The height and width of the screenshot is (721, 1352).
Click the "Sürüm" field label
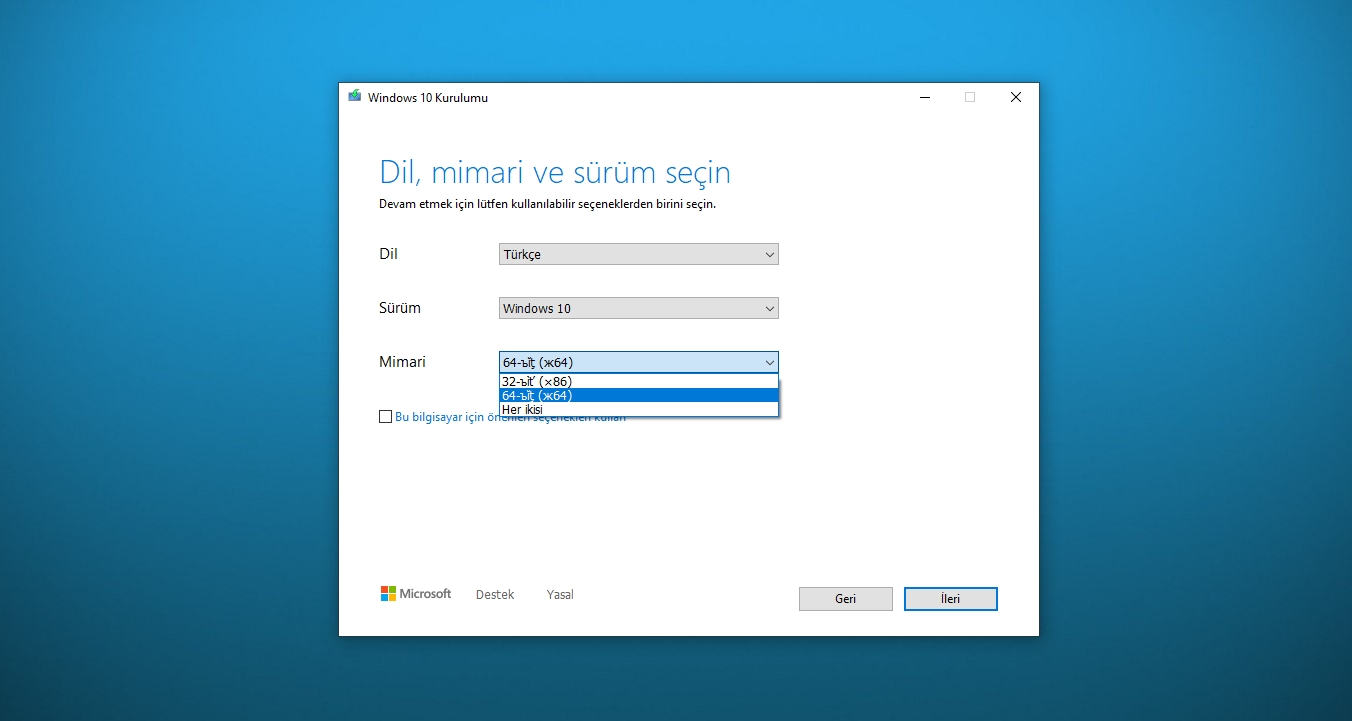point(400,308)
